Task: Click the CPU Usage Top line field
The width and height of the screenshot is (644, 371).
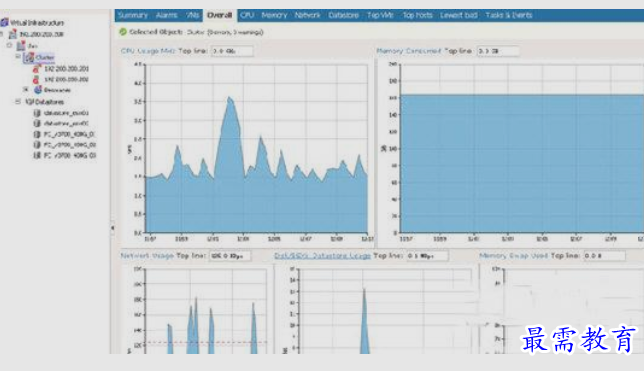Action: (x=232, y=51)
